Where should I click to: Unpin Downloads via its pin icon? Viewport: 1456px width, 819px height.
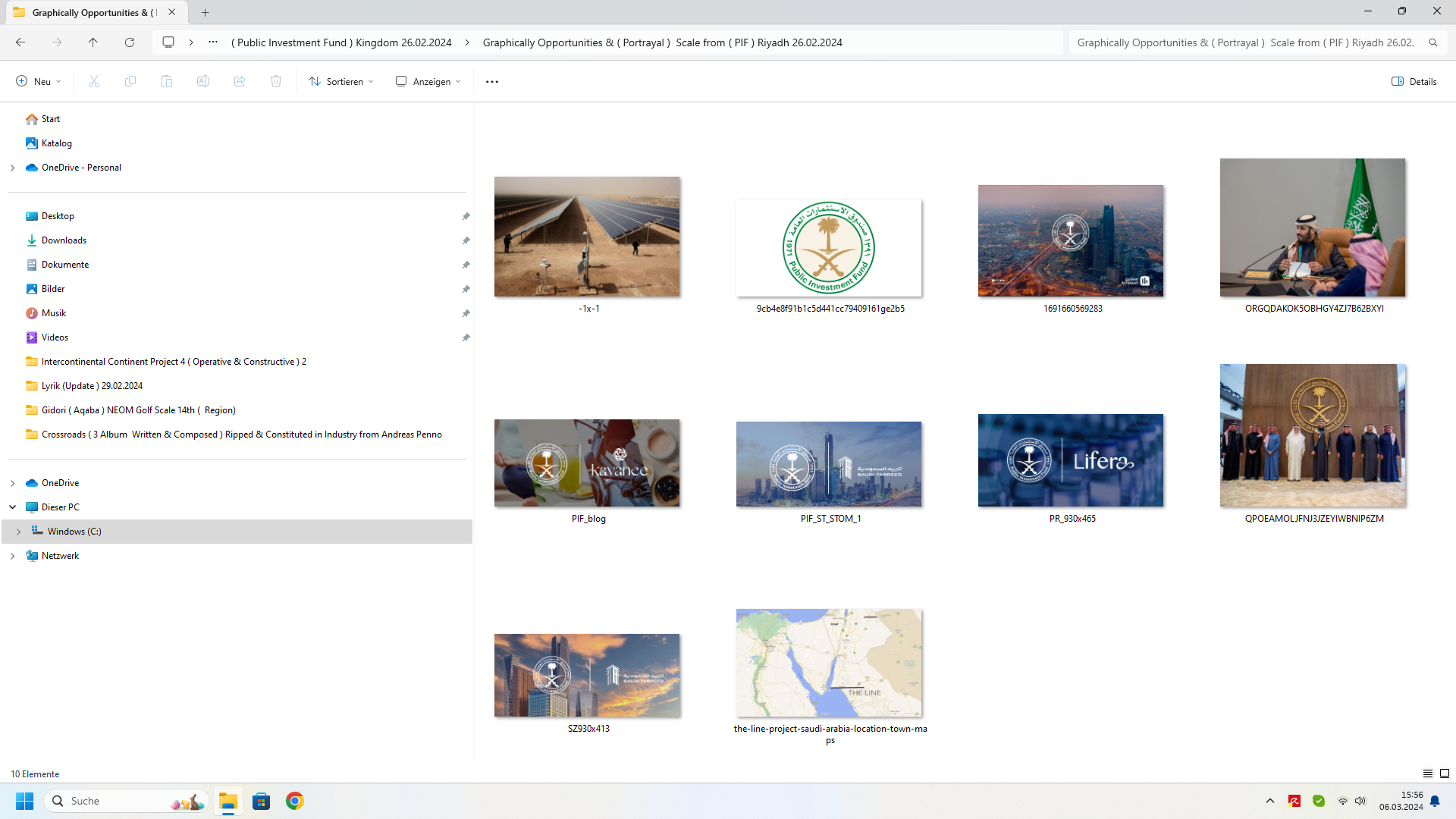coord(466,240)
